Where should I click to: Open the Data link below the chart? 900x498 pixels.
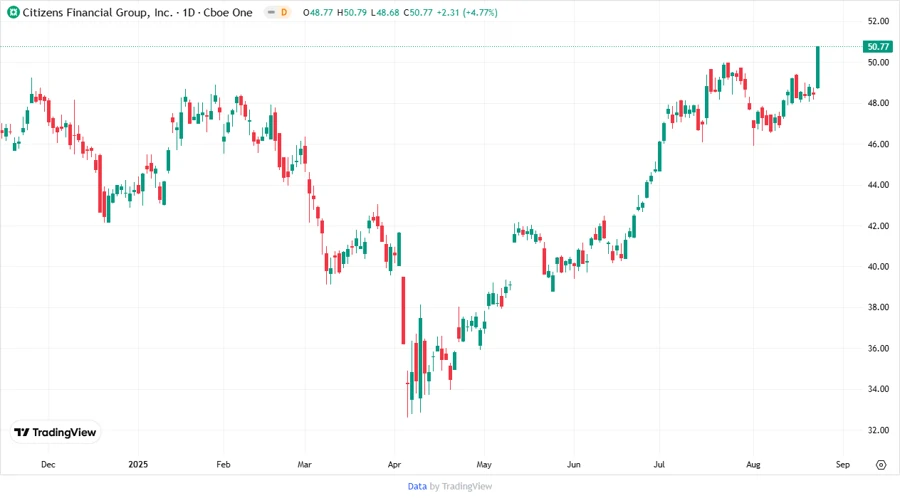click(x=417, y=486)
